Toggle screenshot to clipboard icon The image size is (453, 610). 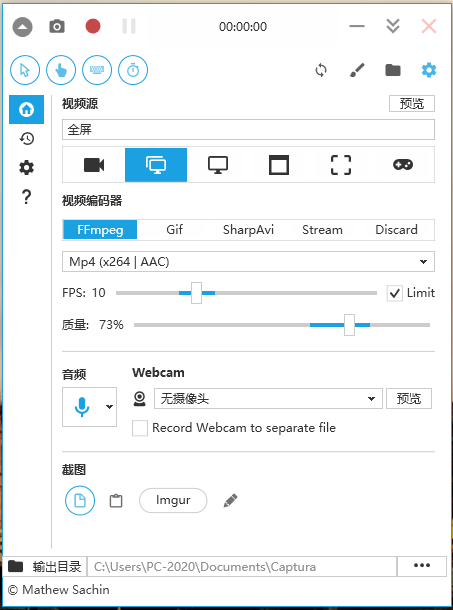pos(116,501)
